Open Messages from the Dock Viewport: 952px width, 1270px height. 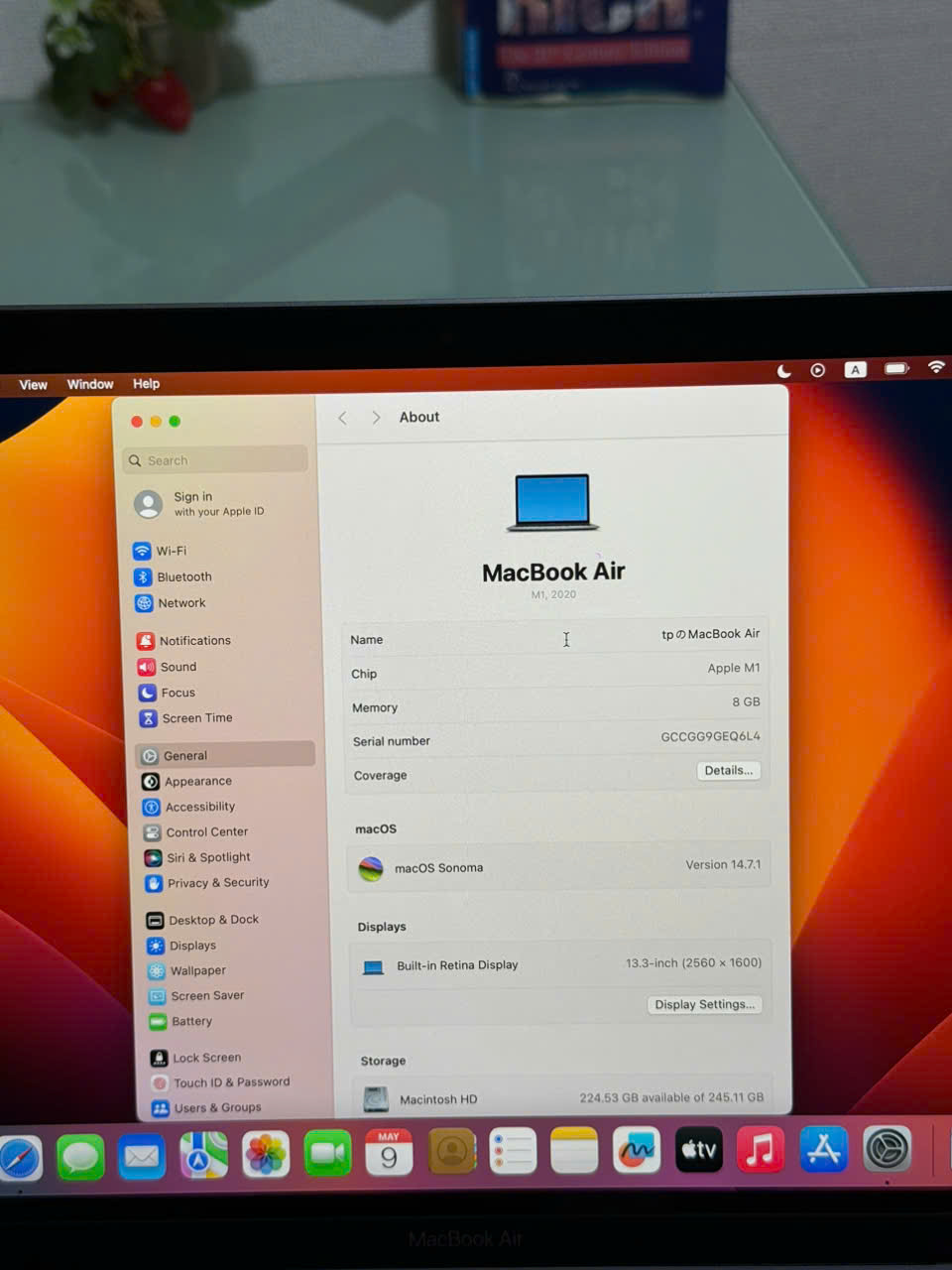pos(80,1158)
